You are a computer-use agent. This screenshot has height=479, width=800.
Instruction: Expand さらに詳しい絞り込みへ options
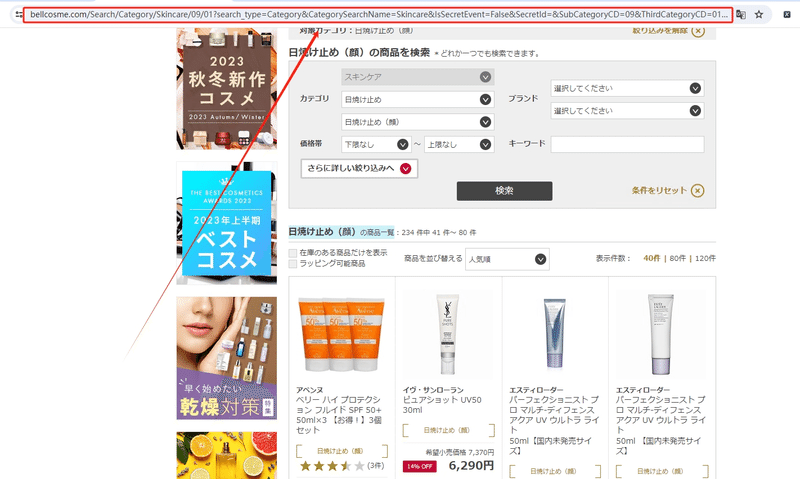click(x=359, y=168)
